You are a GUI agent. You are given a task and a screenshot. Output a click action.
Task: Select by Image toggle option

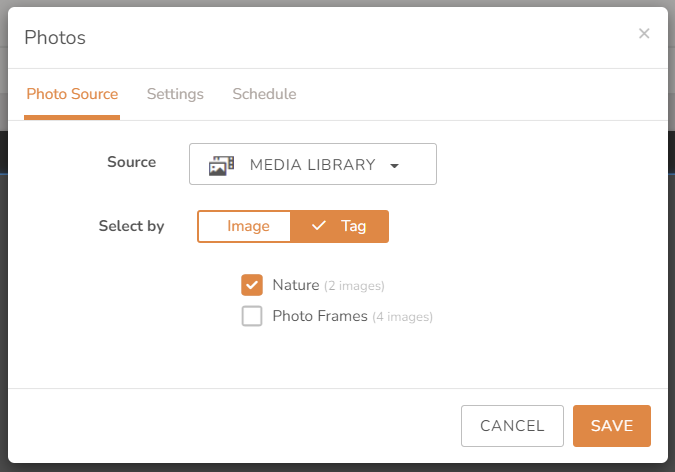tap(244, 227)
